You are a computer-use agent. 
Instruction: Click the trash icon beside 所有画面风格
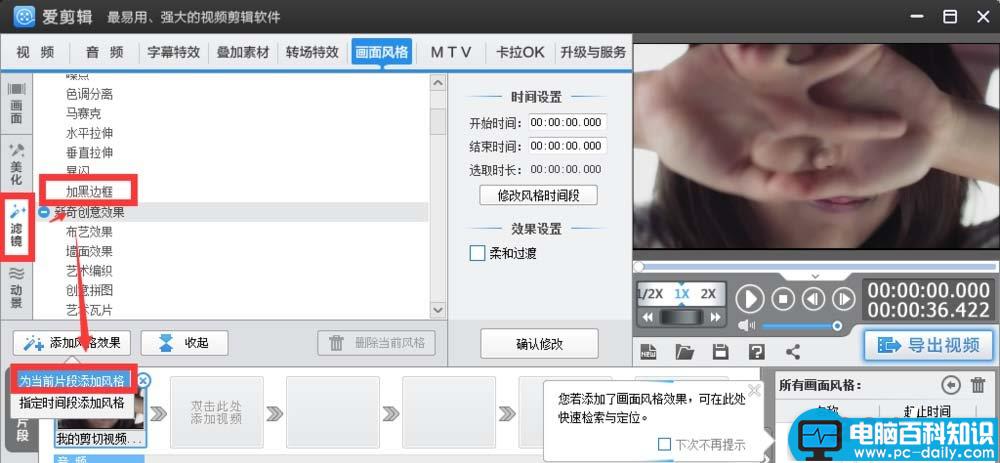coord(978,385)
